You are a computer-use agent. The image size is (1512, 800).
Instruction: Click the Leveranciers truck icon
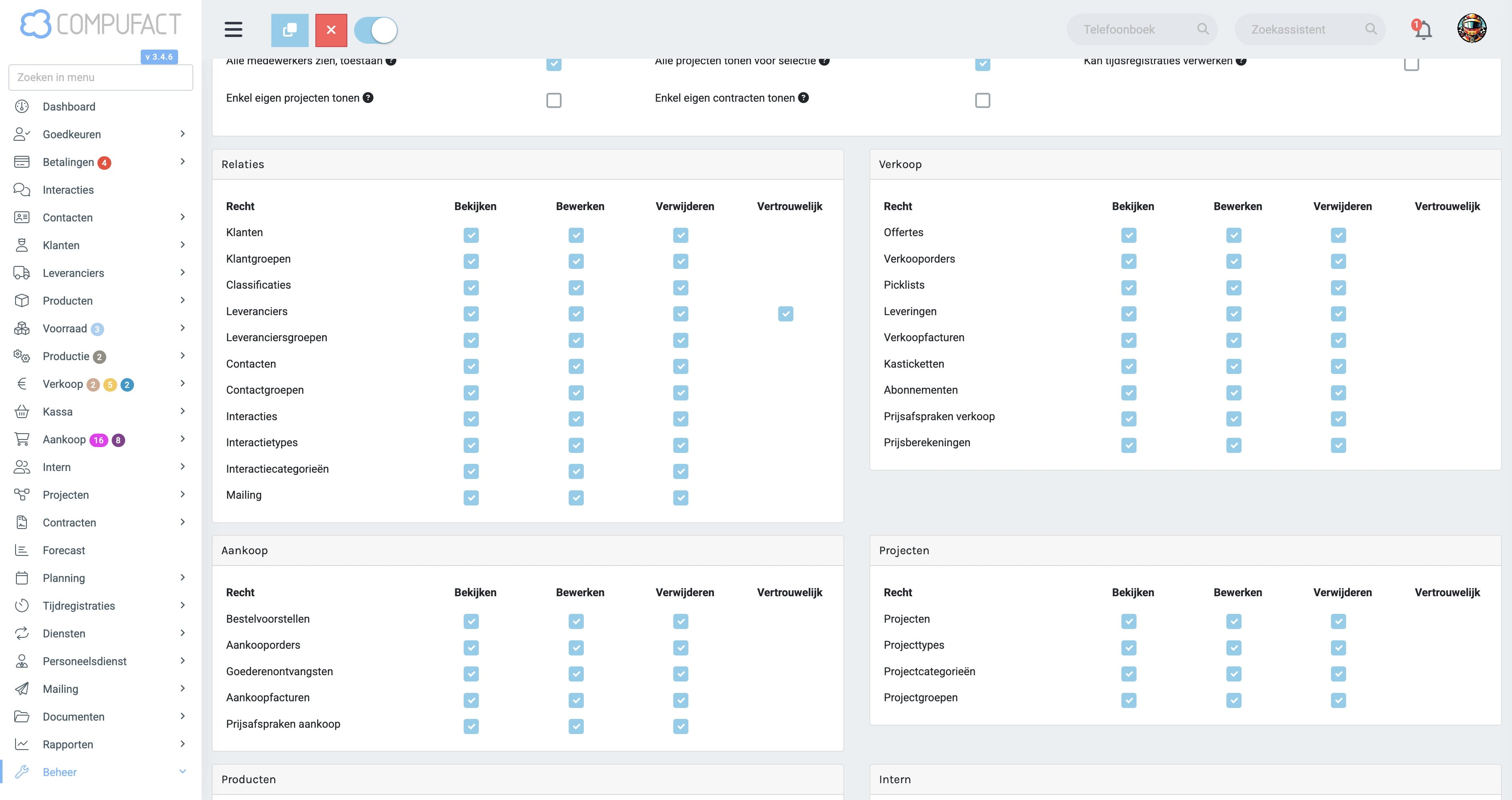point(22,273)
